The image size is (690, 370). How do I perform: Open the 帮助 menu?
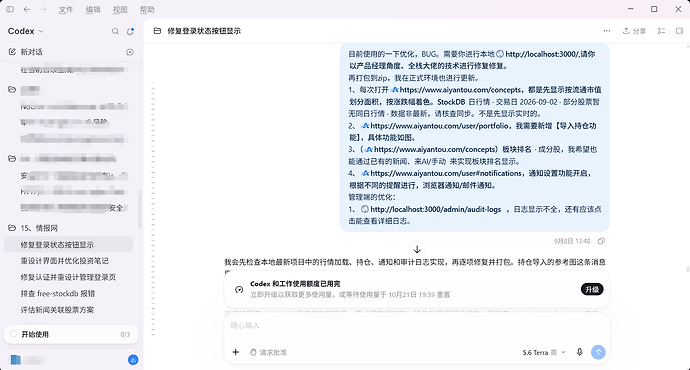[x=147, y=10]
